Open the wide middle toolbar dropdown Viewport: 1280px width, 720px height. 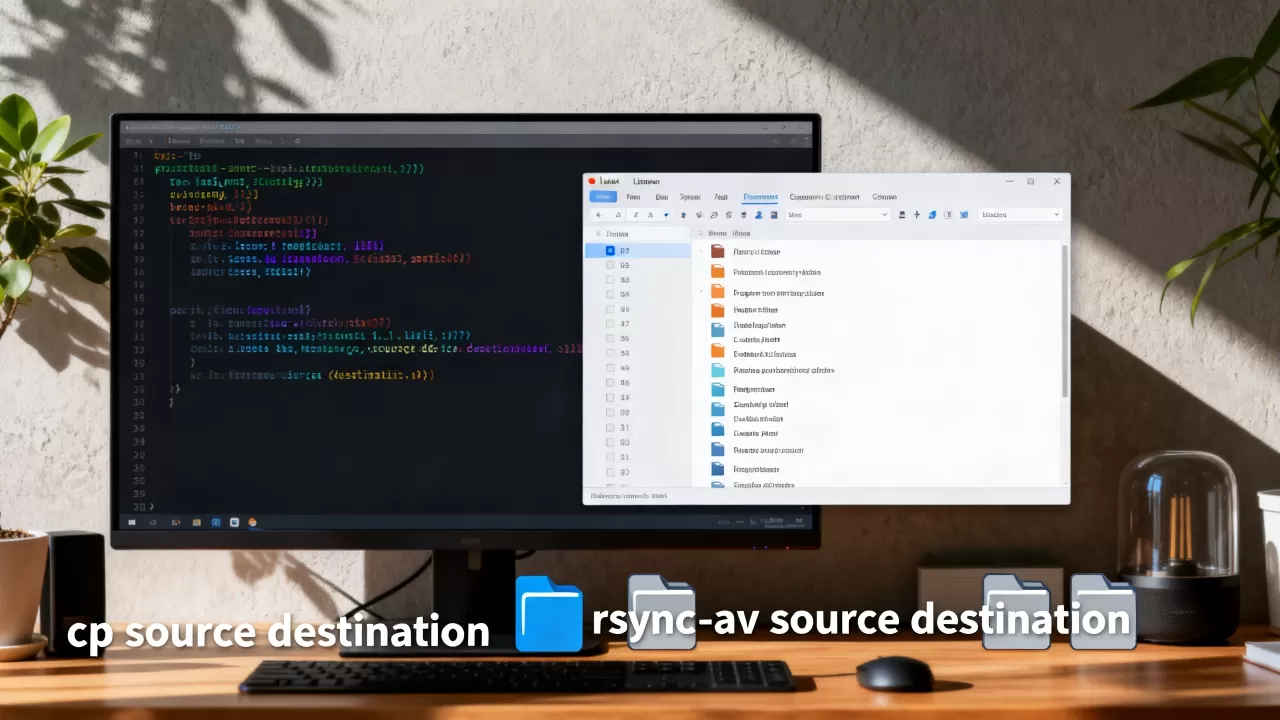(x=838, y=215)
